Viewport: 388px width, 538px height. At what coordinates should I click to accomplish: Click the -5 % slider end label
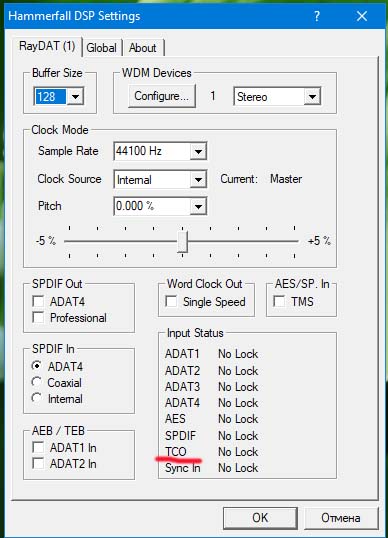point(46,241)
